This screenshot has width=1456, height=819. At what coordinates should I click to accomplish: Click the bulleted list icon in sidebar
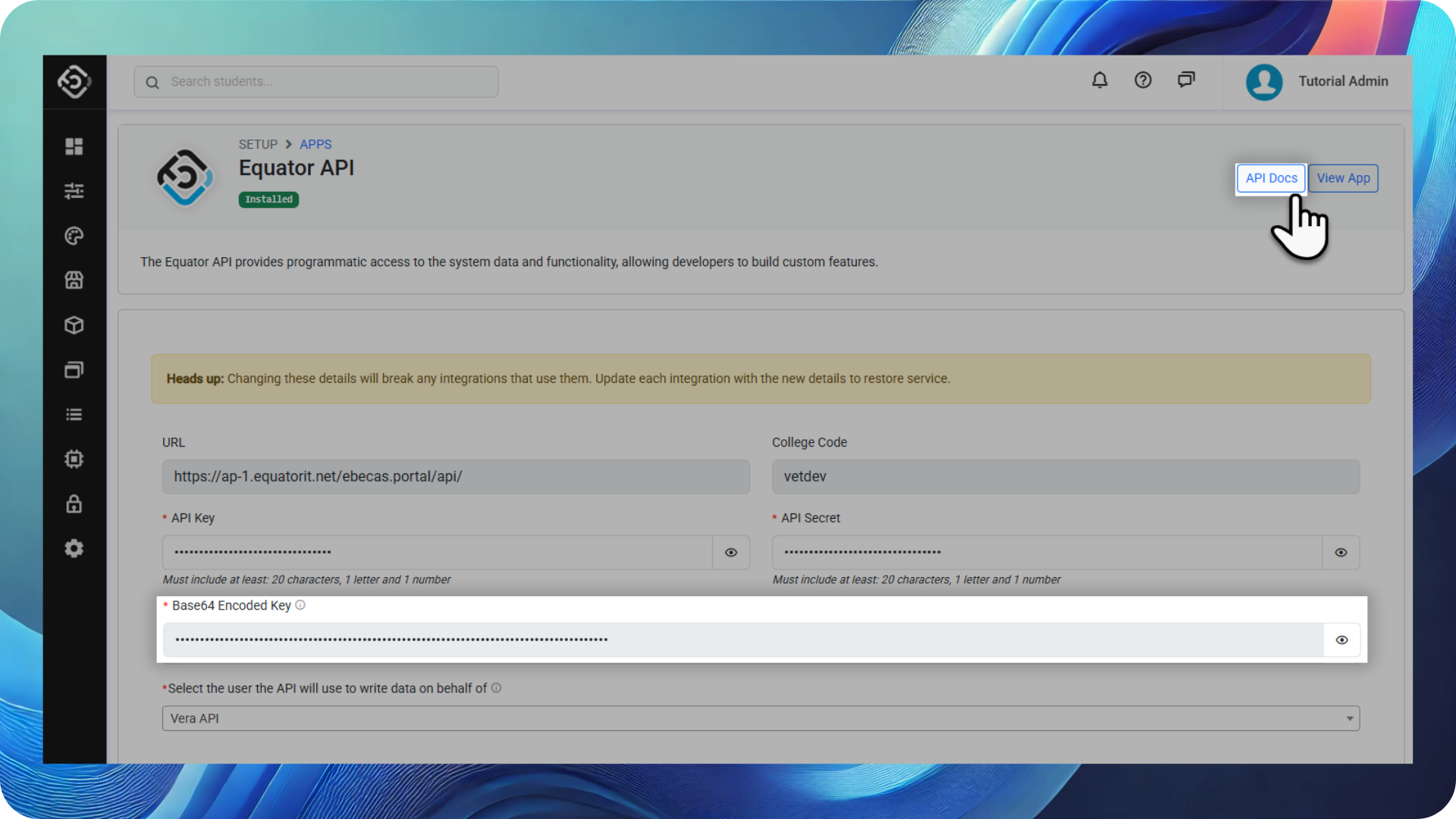point(74,415)
